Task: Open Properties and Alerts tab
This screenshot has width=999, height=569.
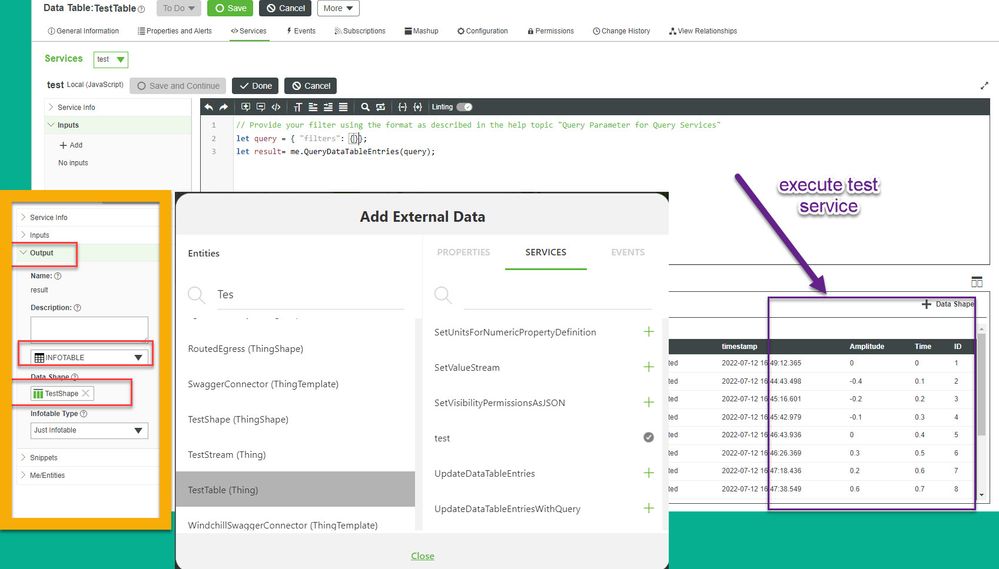Action: pos(175,31)
